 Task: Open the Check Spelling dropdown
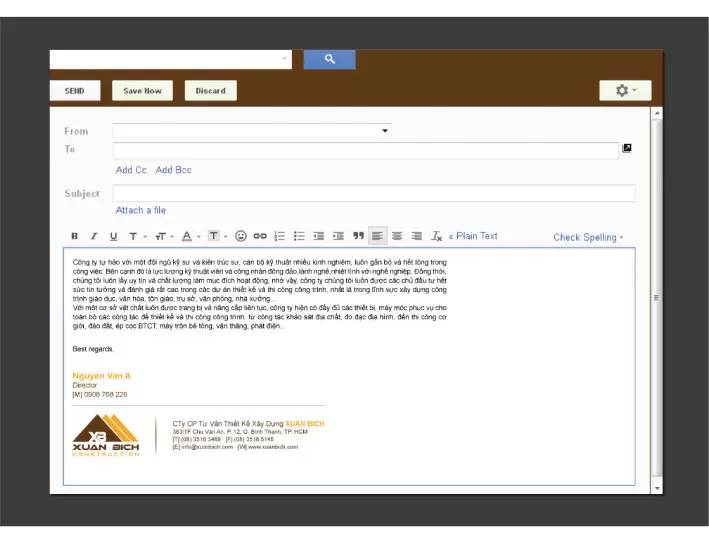click(588, 238)
